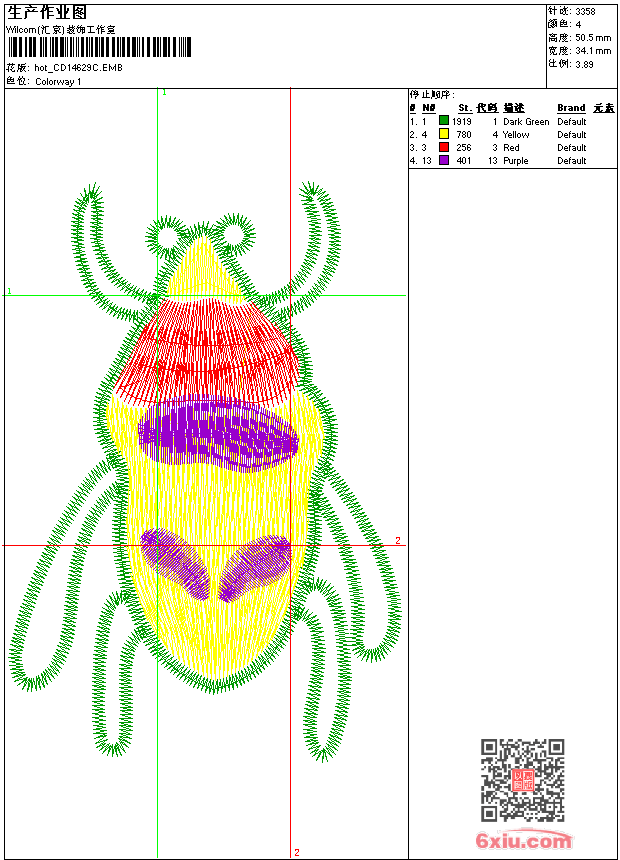This screenshot has width=620, height=860.
Task: Click the beetle's right antenna loop
Action: (235, 235)
